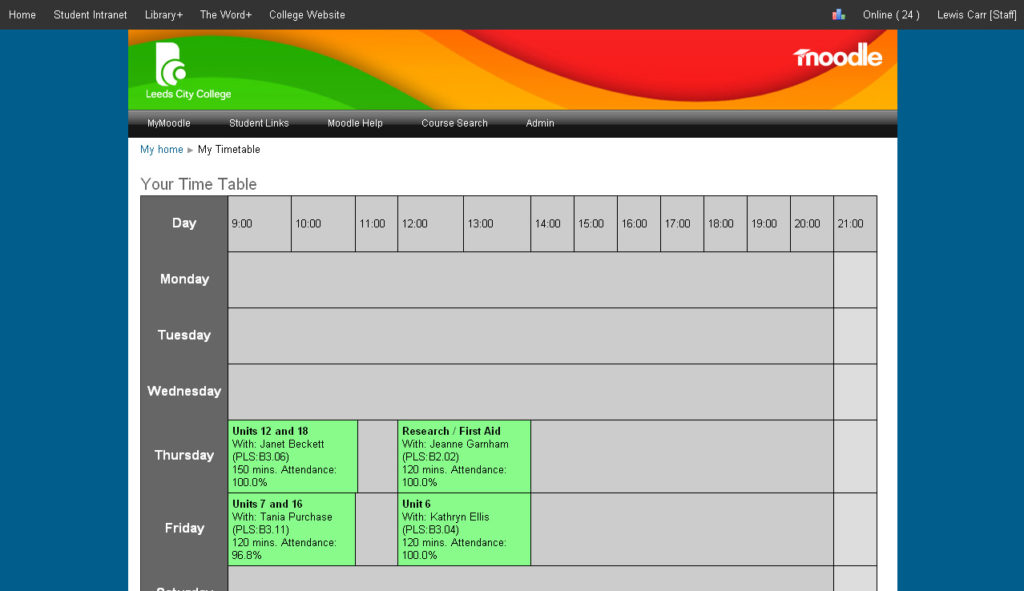Select the Units 12 and 18 class block
1024x591 pixels.
point(291,456)
